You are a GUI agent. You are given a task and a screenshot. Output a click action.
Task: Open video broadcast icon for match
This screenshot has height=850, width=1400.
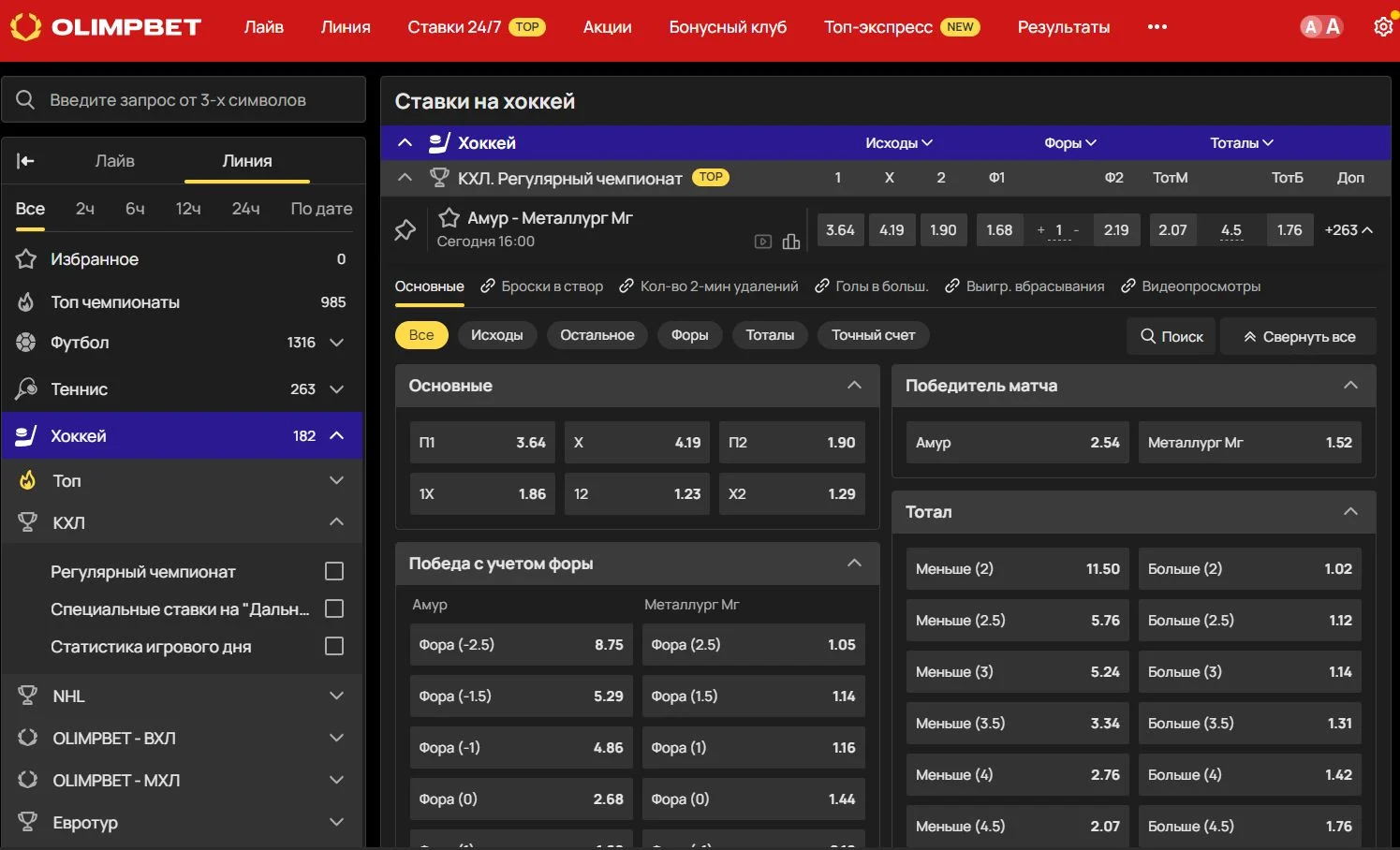pos(763,242)
